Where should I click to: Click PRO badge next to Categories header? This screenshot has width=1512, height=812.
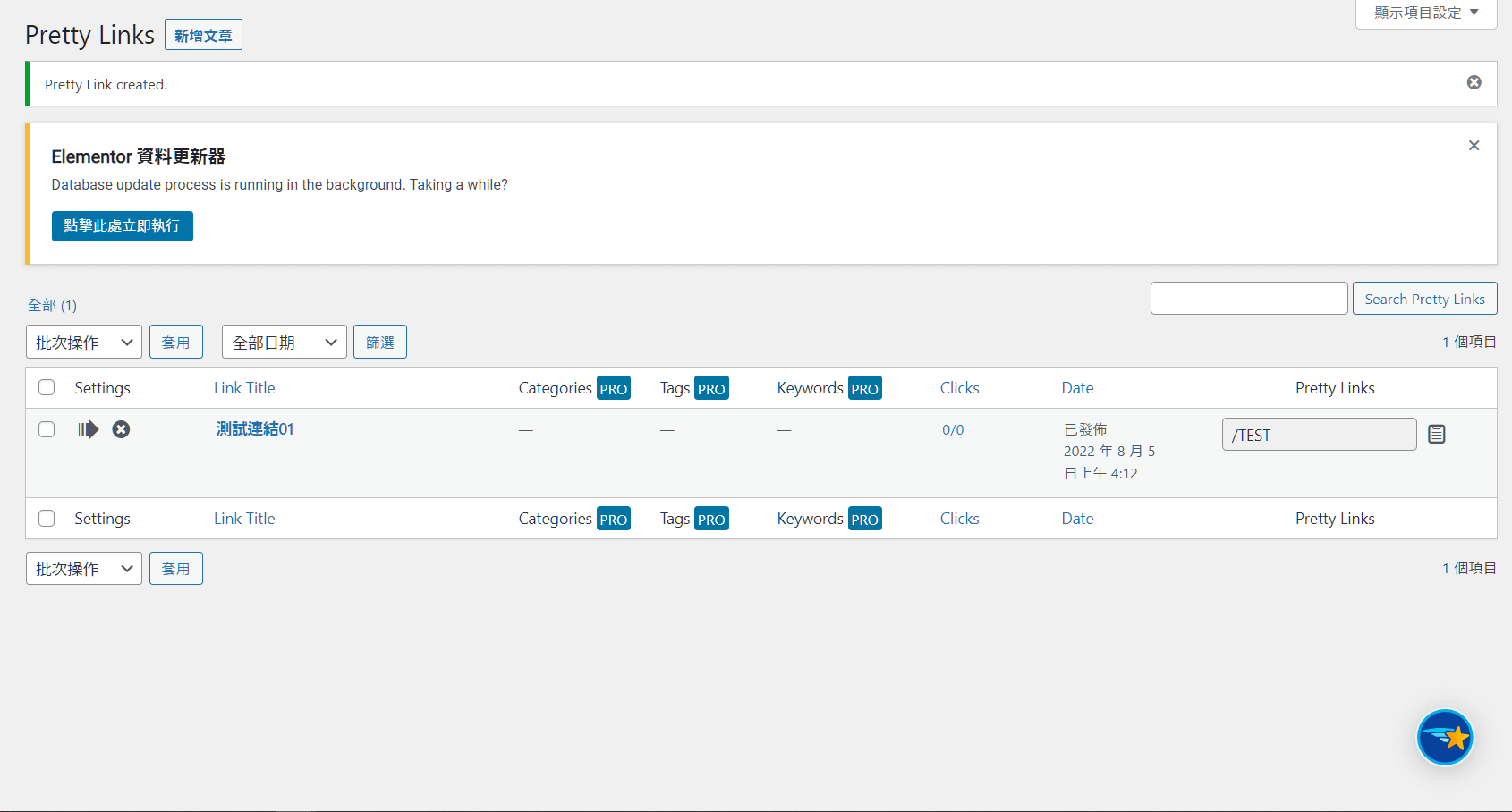click(x=613, y=388)
